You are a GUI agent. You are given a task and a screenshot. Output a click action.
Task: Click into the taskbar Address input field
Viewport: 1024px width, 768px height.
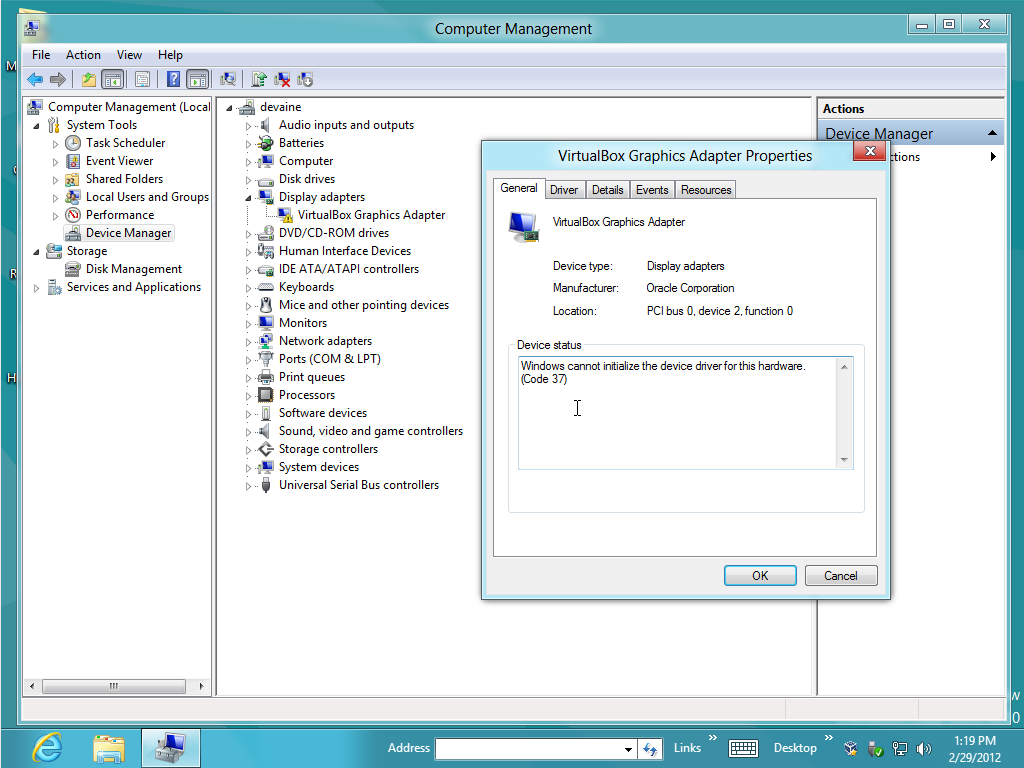click(528, 749)
